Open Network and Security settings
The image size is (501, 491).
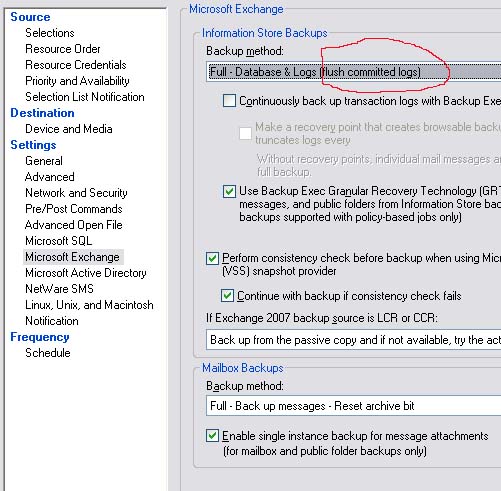(x=76, y=193)
